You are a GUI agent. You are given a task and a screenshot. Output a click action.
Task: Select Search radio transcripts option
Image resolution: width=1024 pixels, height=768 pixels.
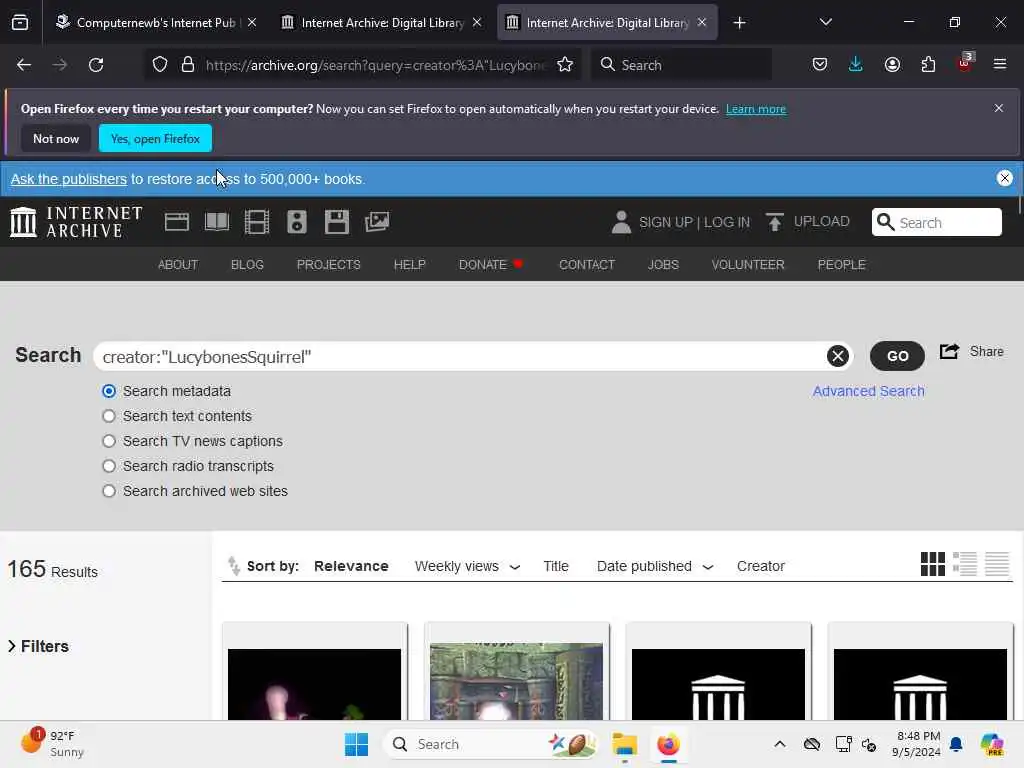coord(109,466)
